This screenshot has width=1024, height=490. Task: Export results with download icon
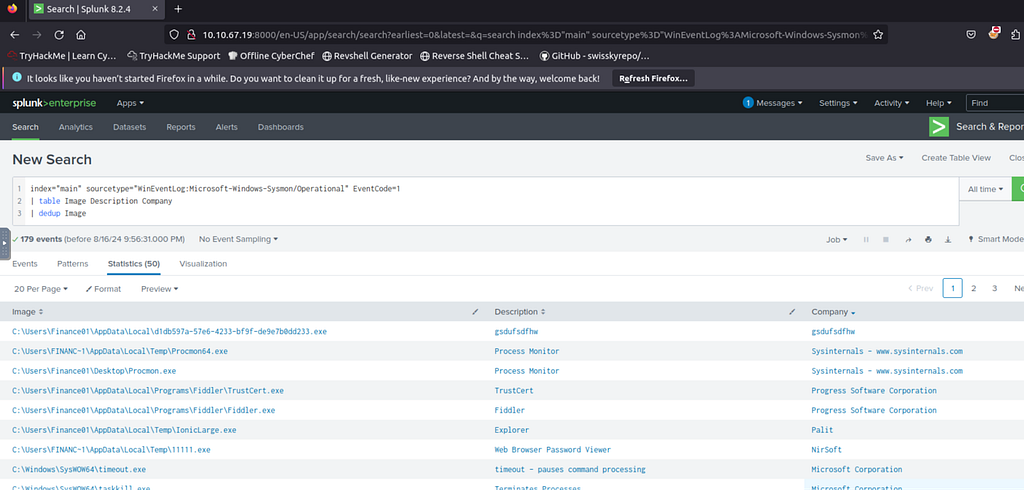(948, 240)
